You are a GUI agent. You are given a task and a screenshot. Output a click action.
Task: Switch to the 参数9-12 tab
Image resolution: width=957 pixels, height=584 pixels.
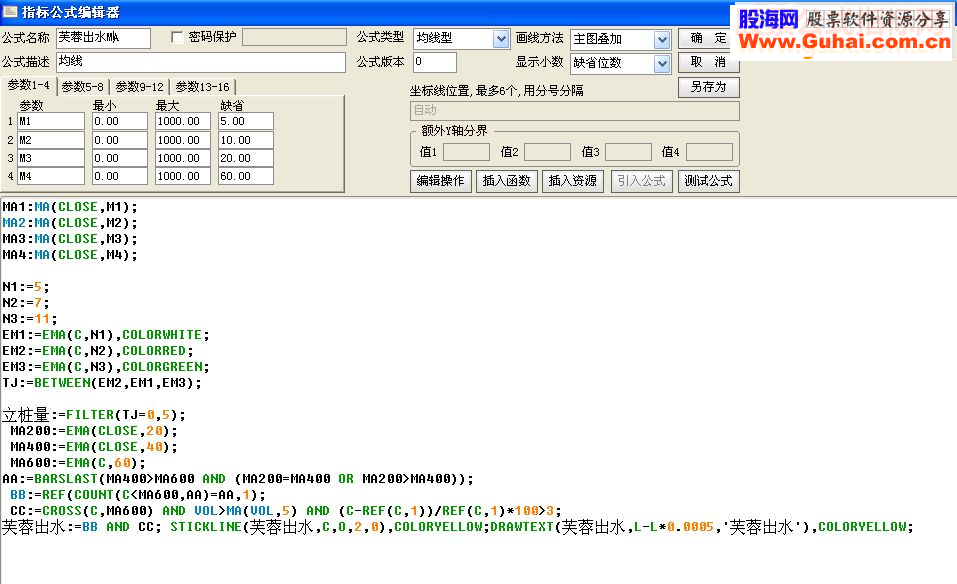[x=140, y=87]
